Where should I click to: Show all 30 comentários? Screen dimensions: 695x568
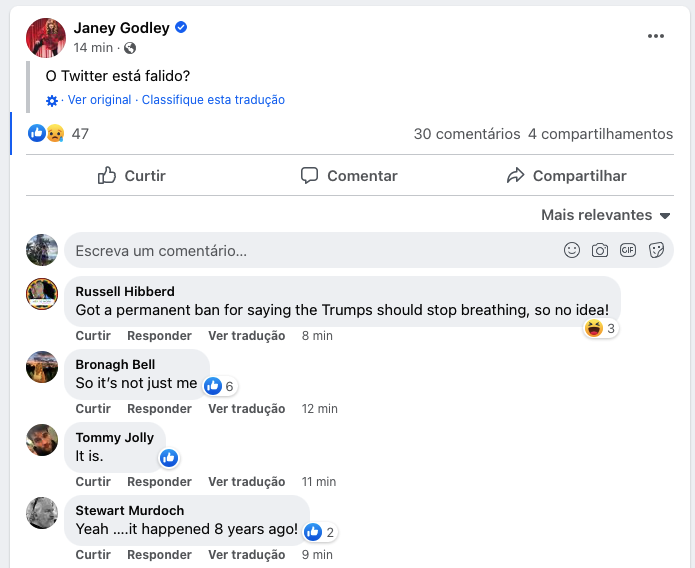pos(467,134)
